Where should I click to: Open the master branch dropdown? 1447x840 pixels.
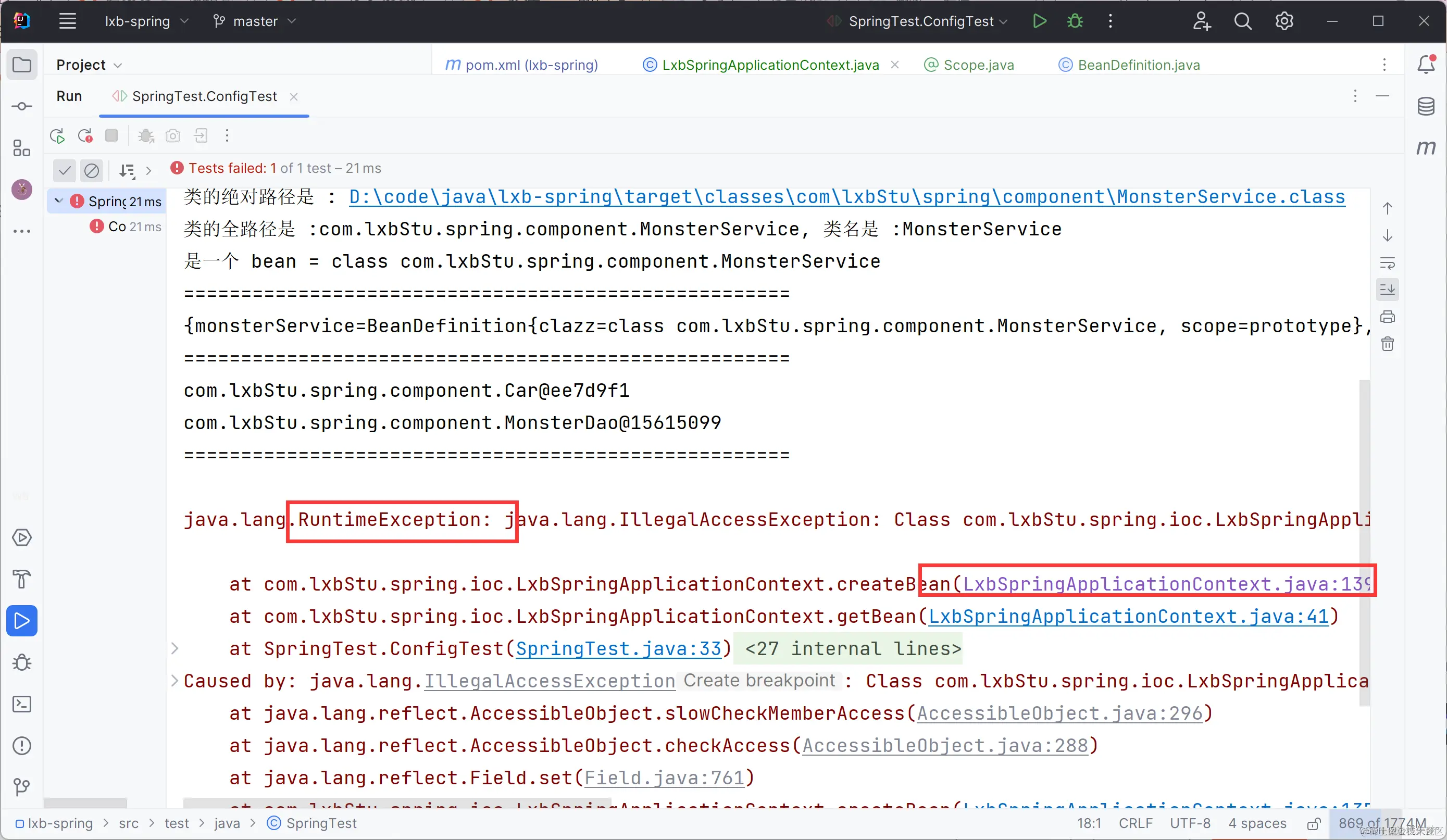pos(255,21)
